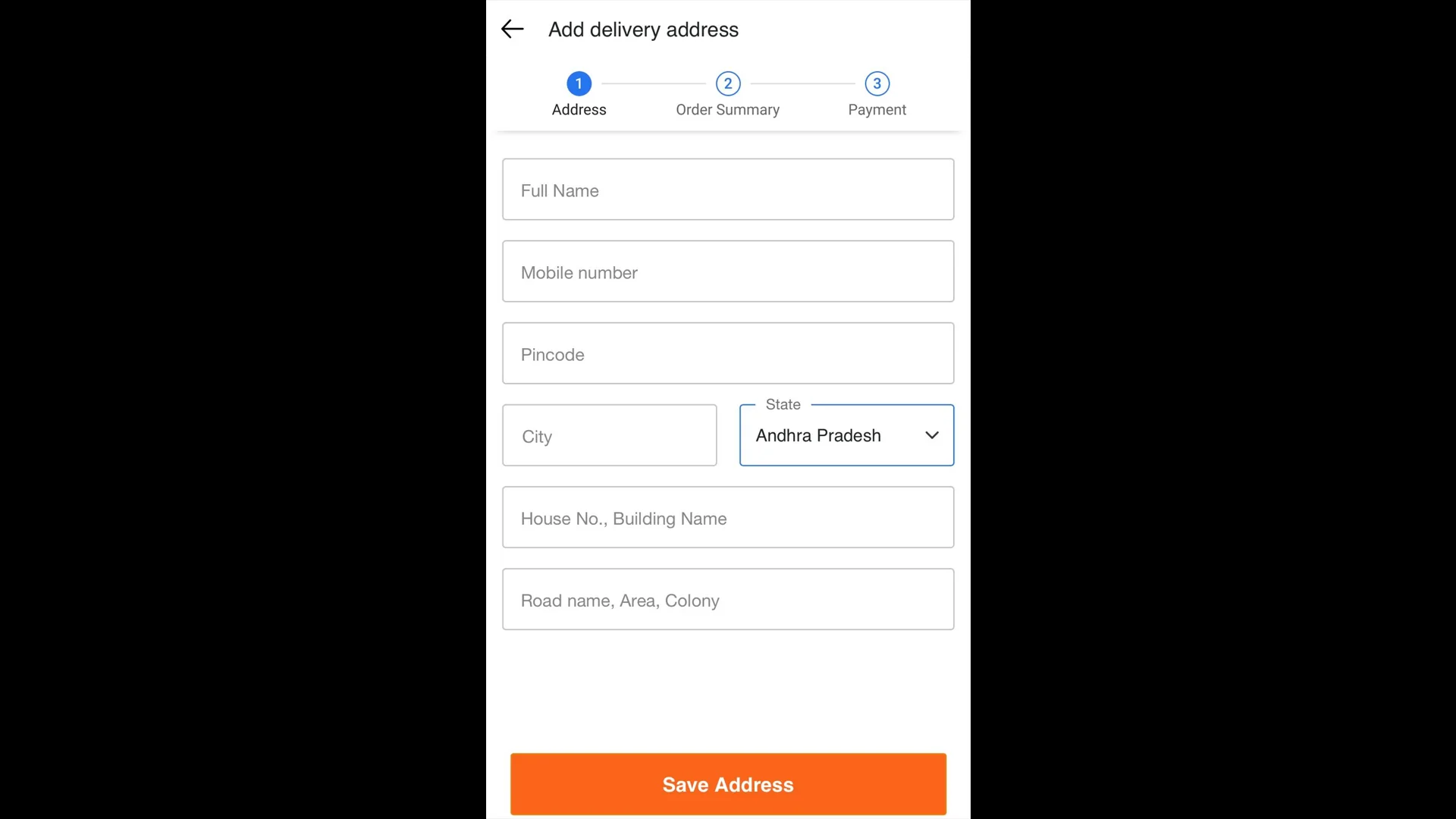
Task: Focus the House No., Building Name field
Action: click(728, 517)
